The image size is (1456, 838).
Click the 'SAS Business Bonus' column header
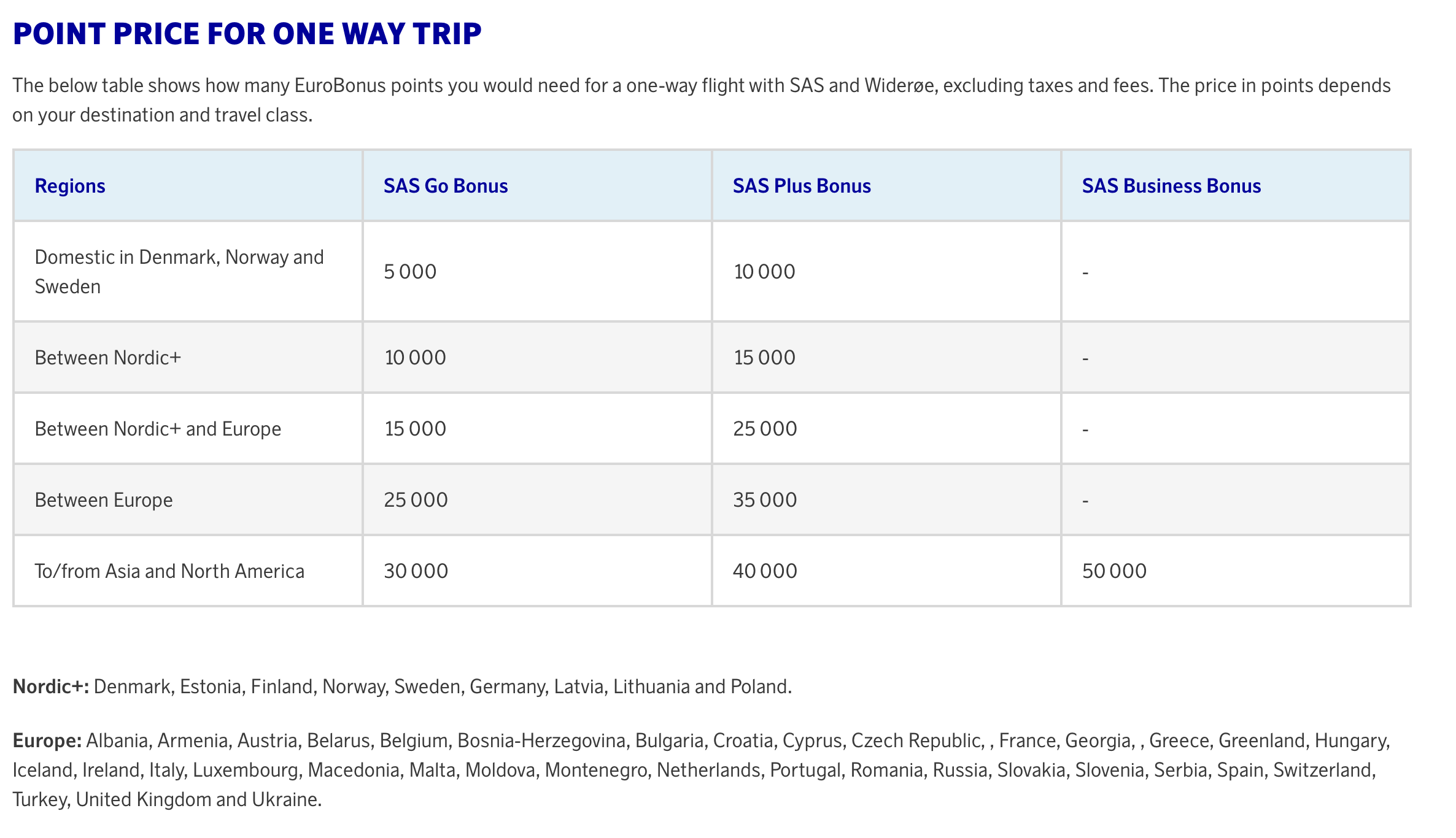1171,186
